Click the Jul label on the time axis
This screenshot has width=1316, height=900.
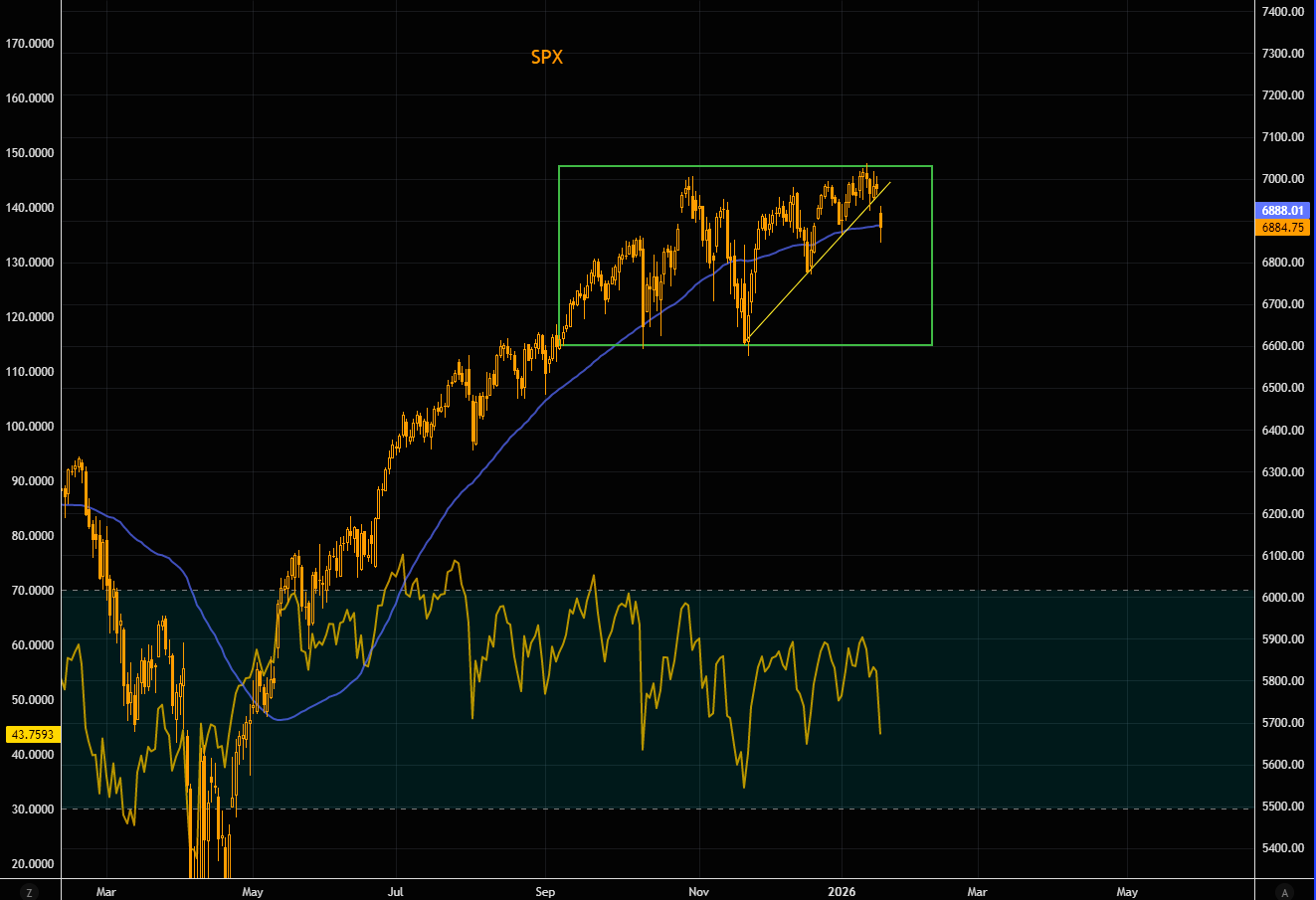[396, 892]
